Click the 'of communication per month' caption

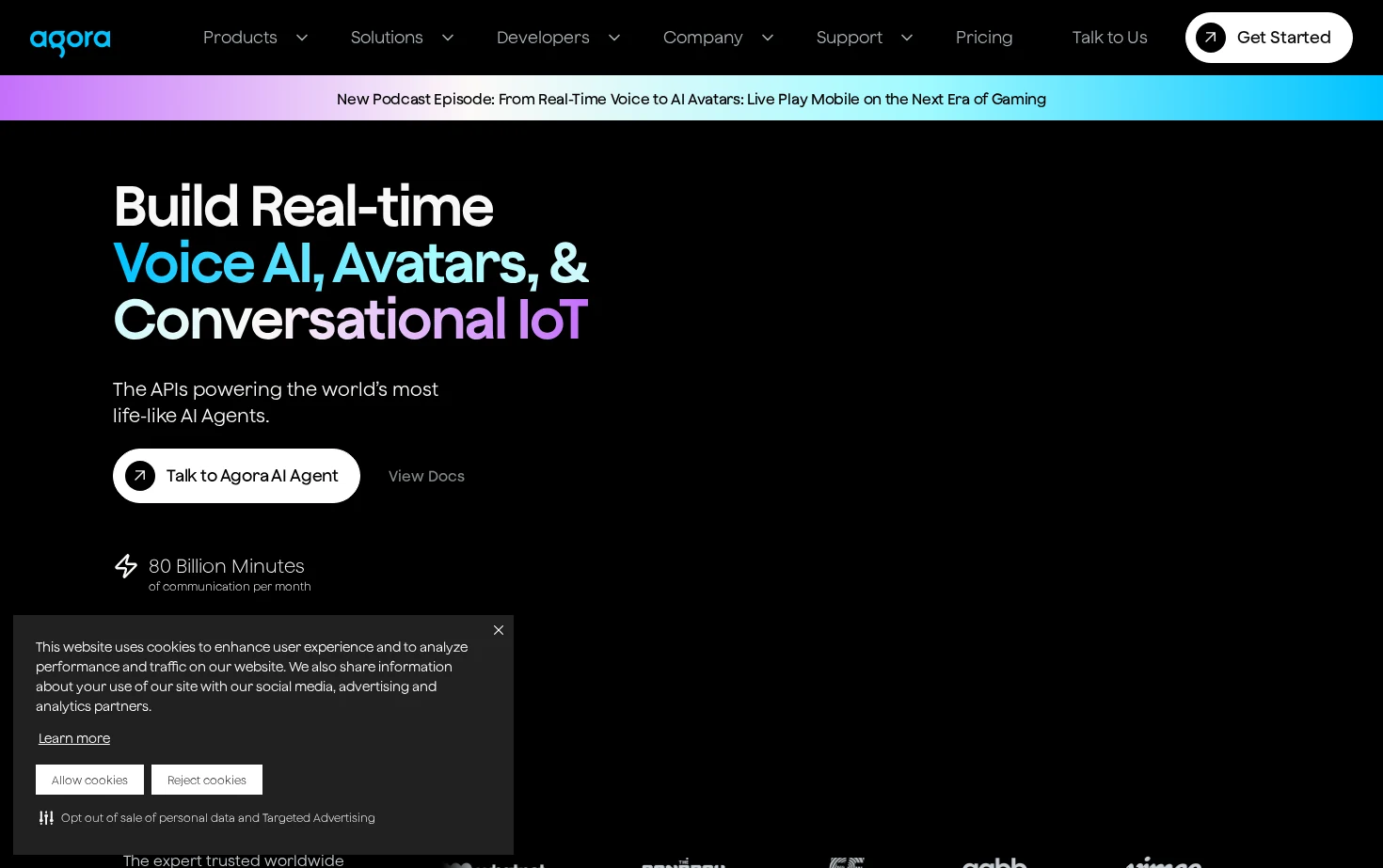click(230, 587)
